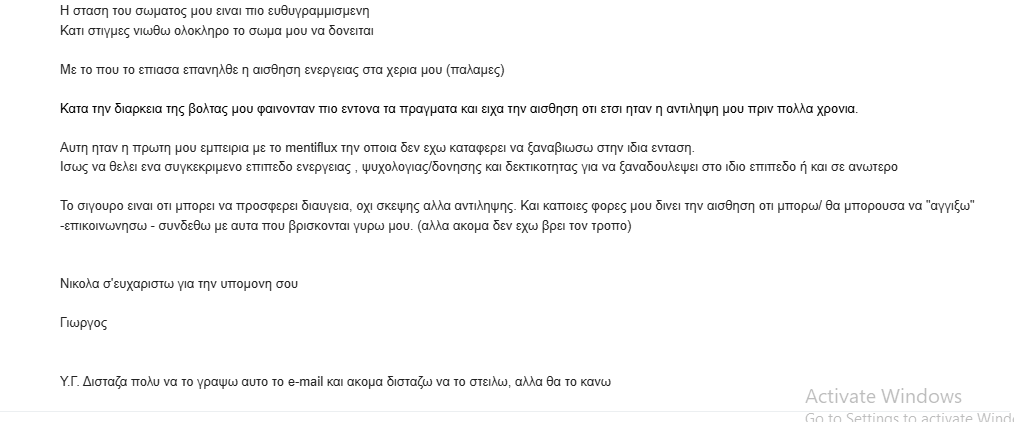Viewport: 1014px width, 422px height.
Task: Click the postscript line starting "Υ.Γ."
Action: click(335, 381)
